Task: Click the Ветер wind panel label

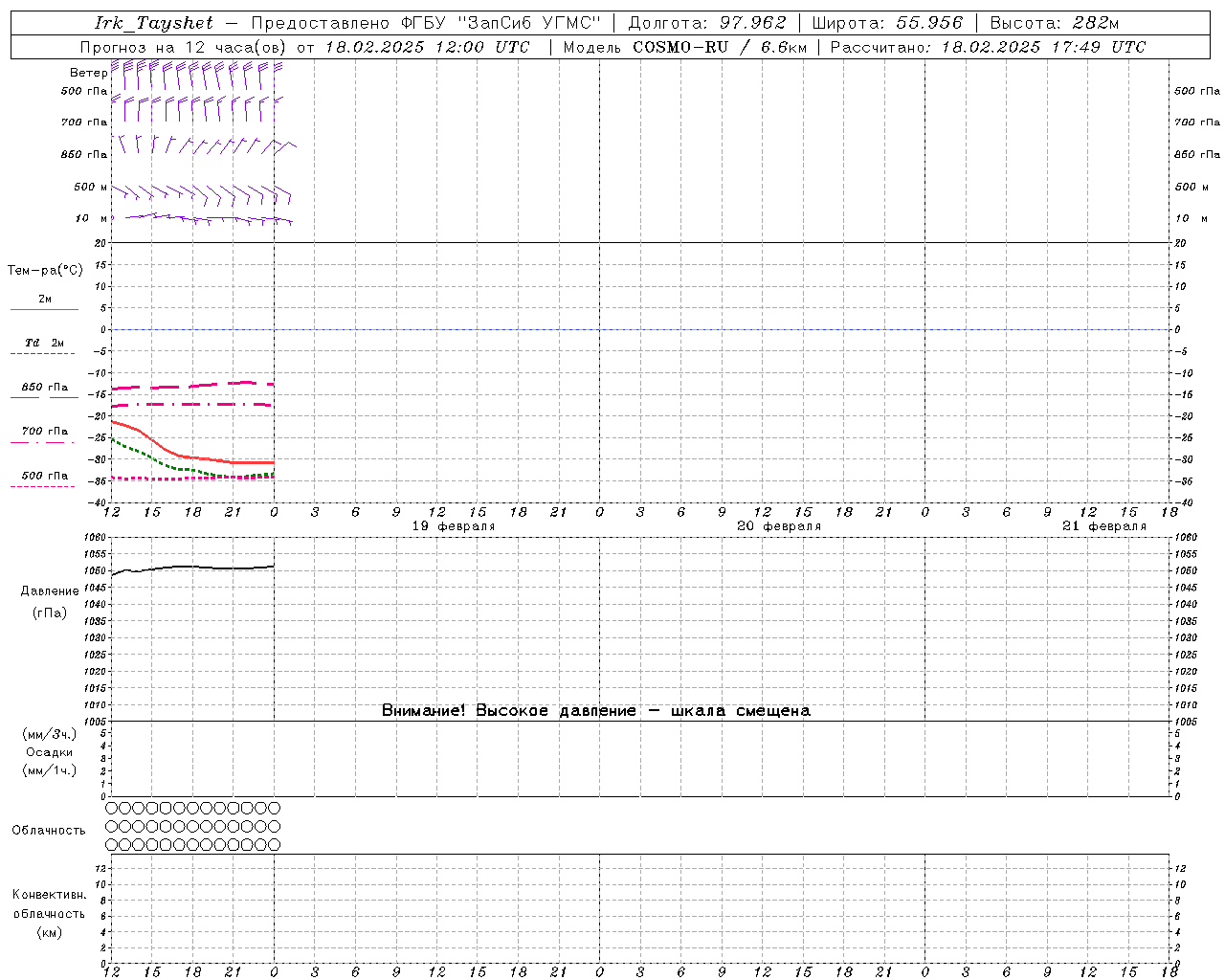Action: [89, 73]
